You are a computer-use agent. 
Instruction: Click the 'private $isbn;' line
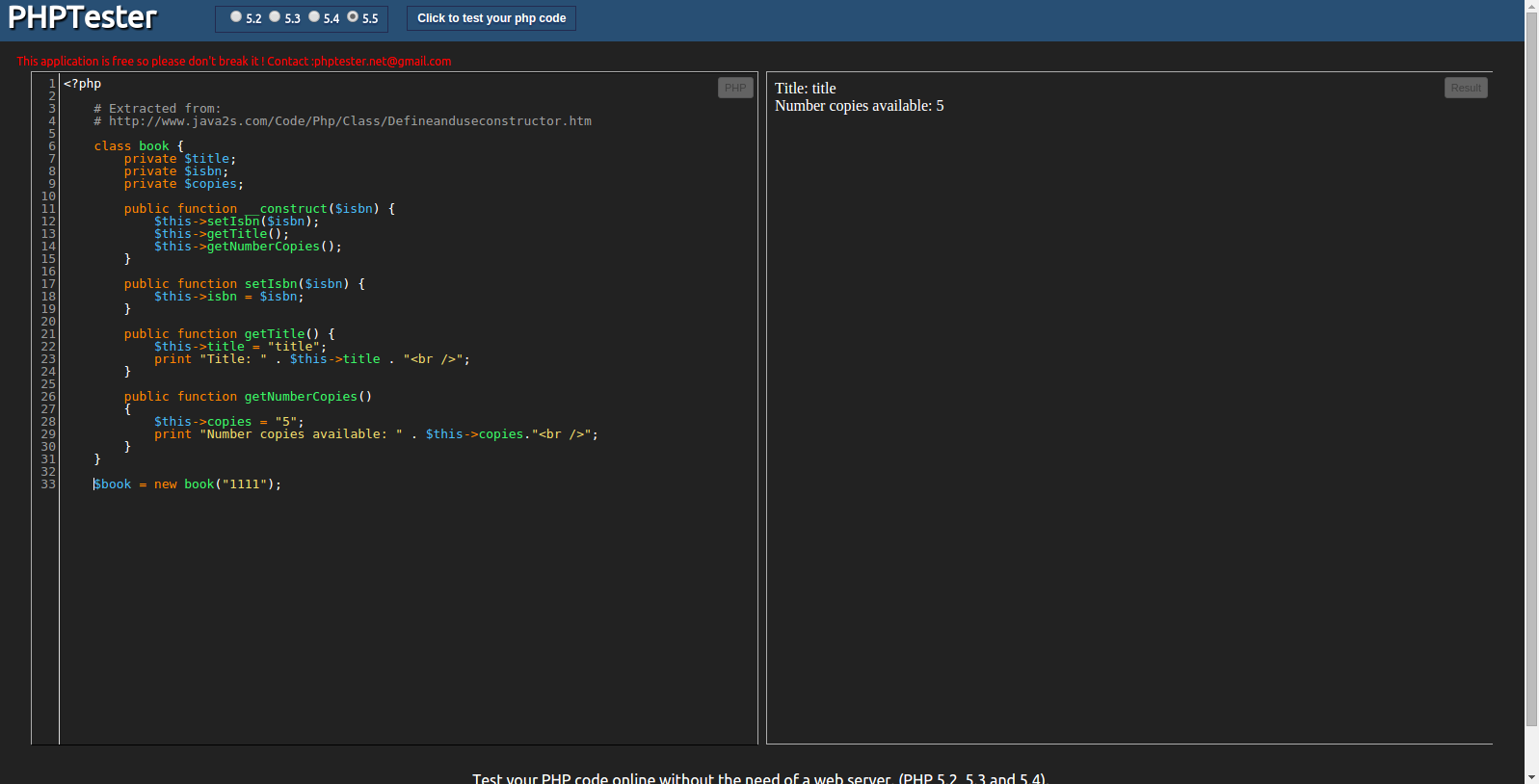[x=176, y=171]
